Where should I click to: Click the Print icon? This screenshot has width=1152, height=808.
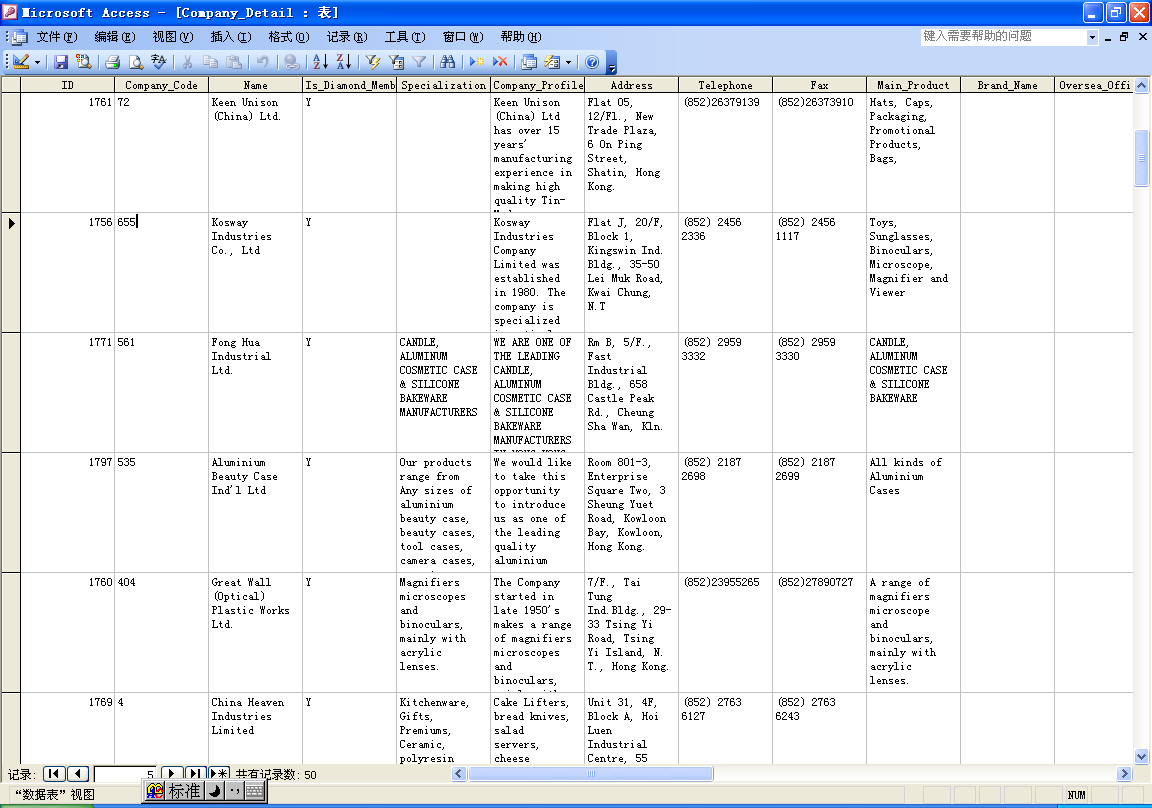tap(113, 62)
